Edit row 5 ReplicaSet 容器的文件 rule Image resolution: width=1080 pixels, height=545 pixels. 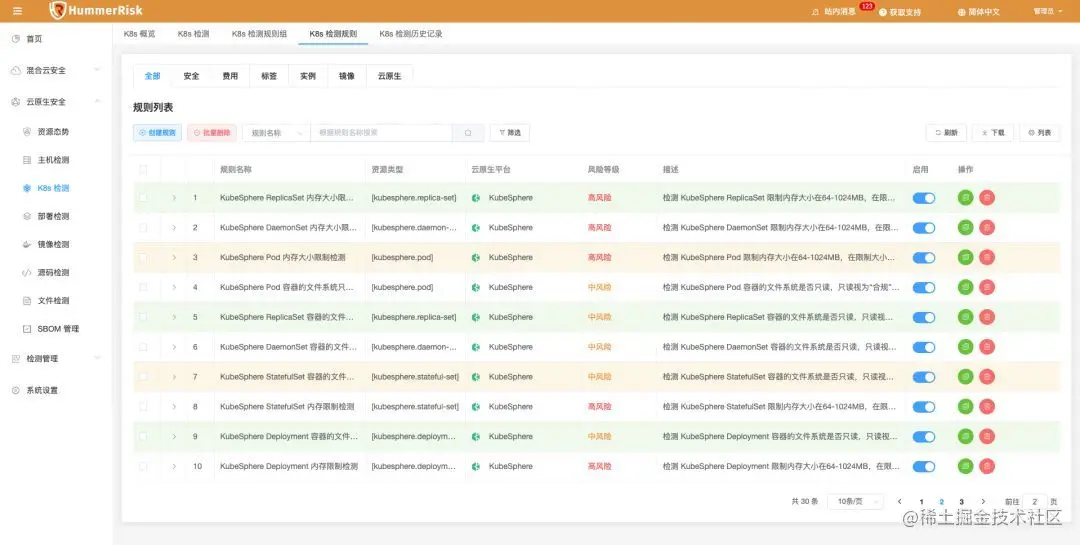tap(966, 317)
